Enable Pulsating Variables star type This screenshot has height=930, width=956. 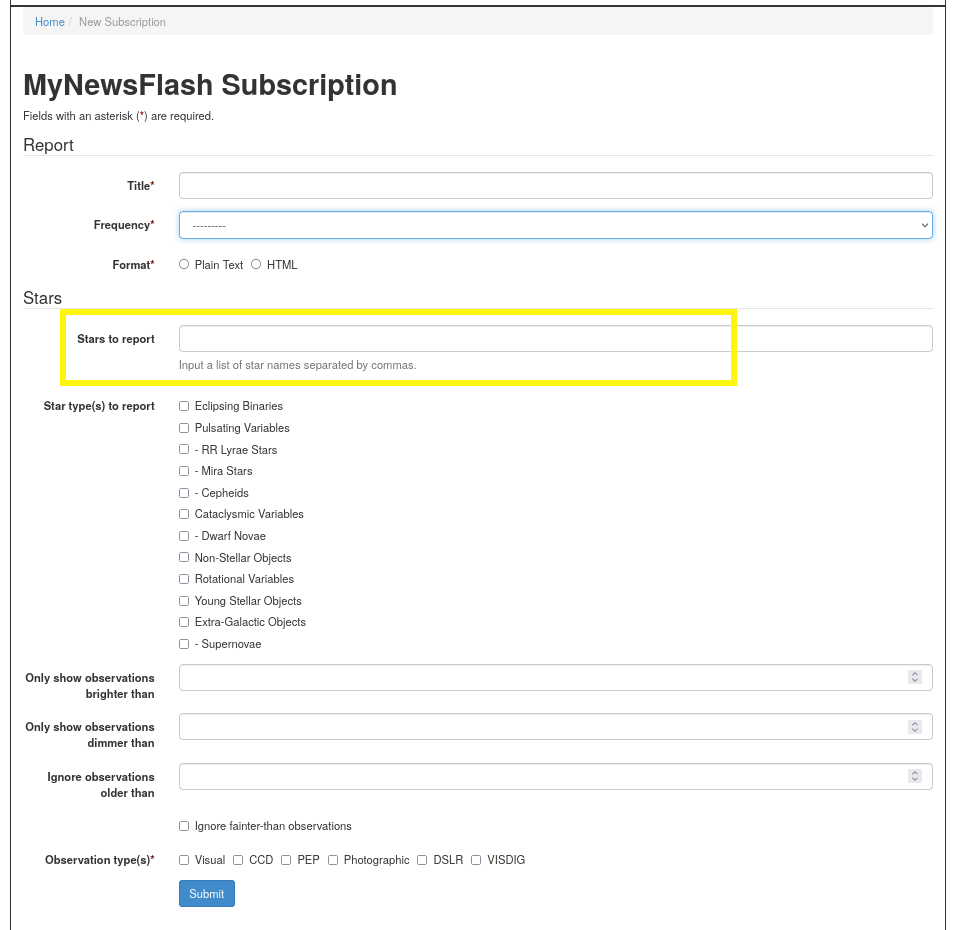coord(184,428)
